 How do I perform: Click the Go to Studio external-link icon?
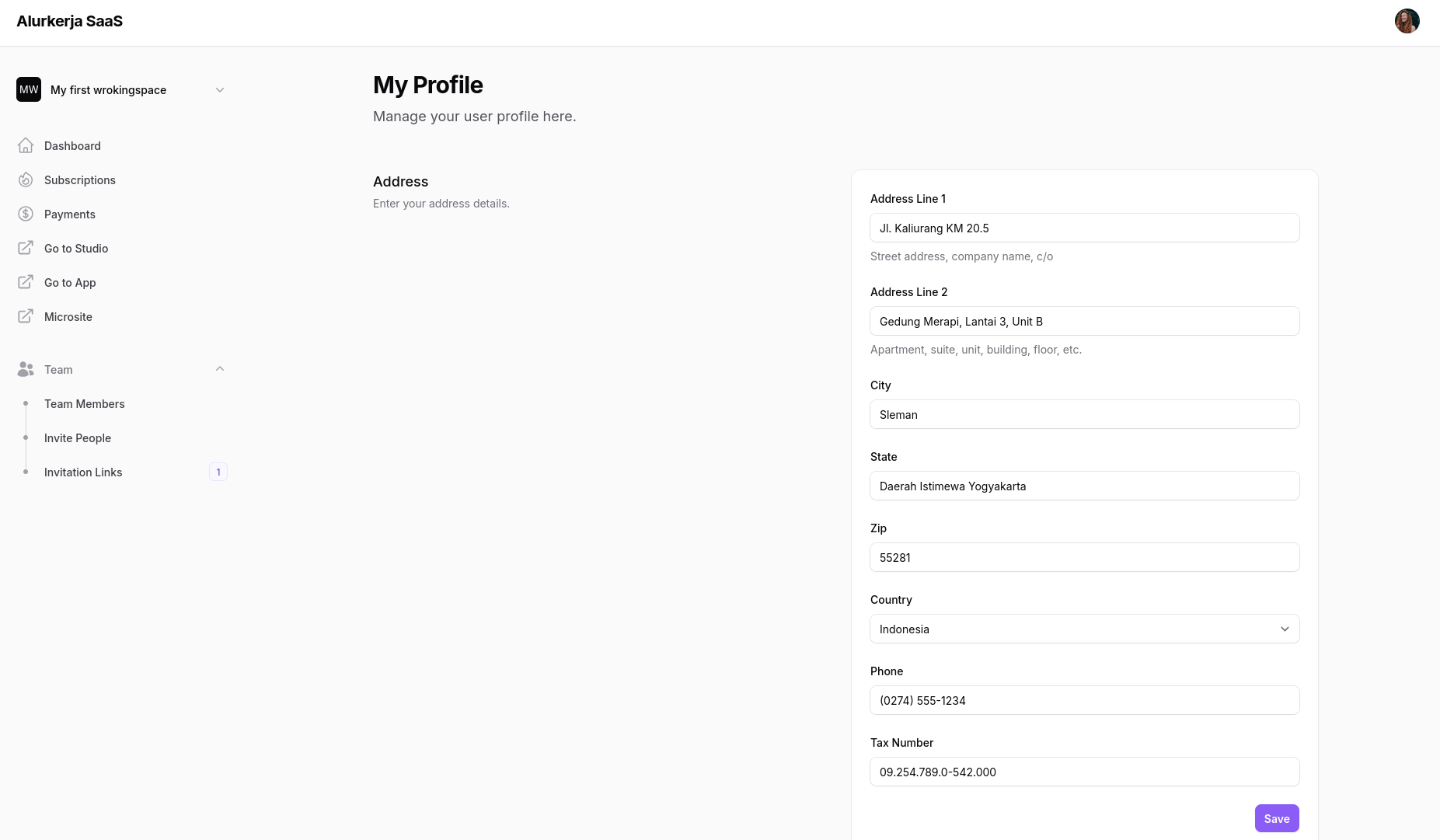tap(26, 249)
